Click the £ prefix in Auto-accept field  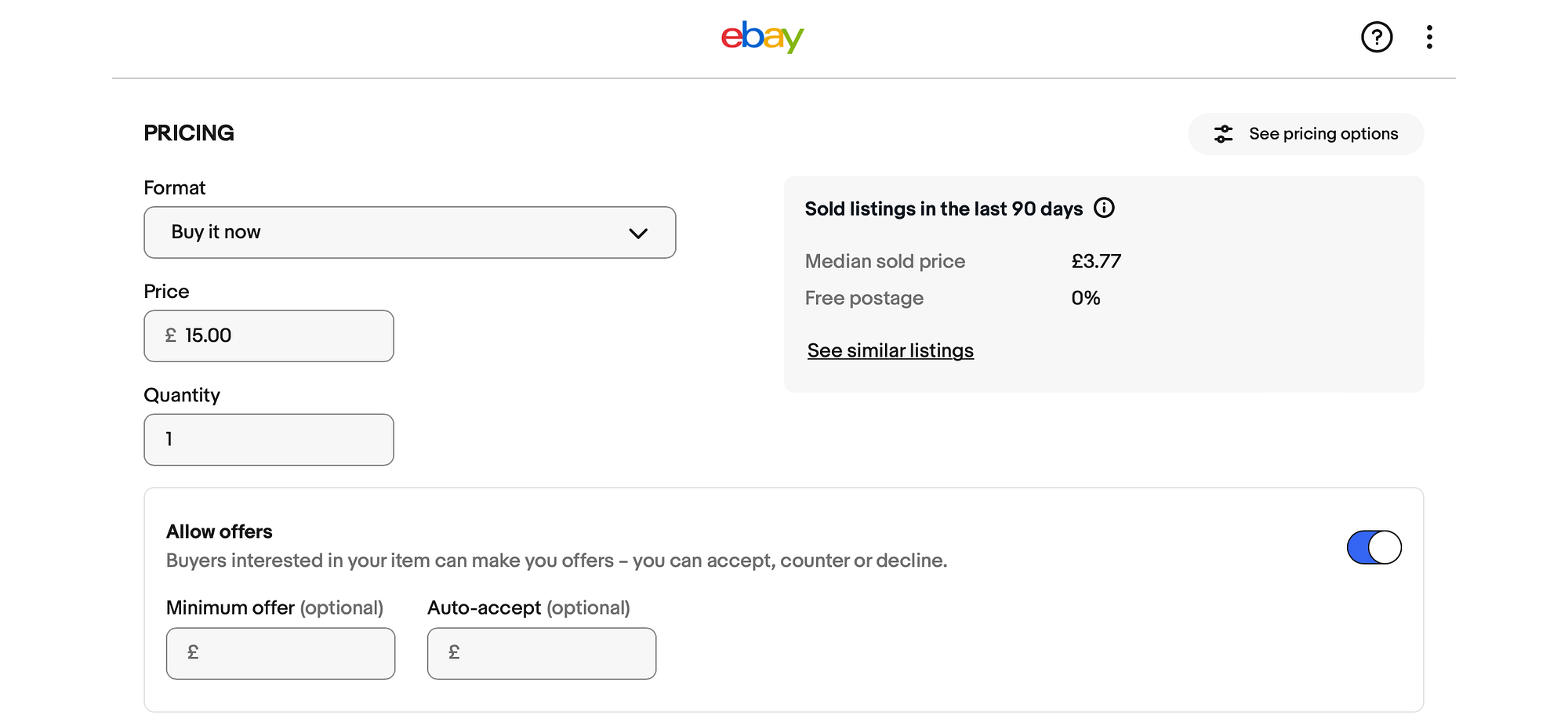pyautogui.click(x=453, y=651)
